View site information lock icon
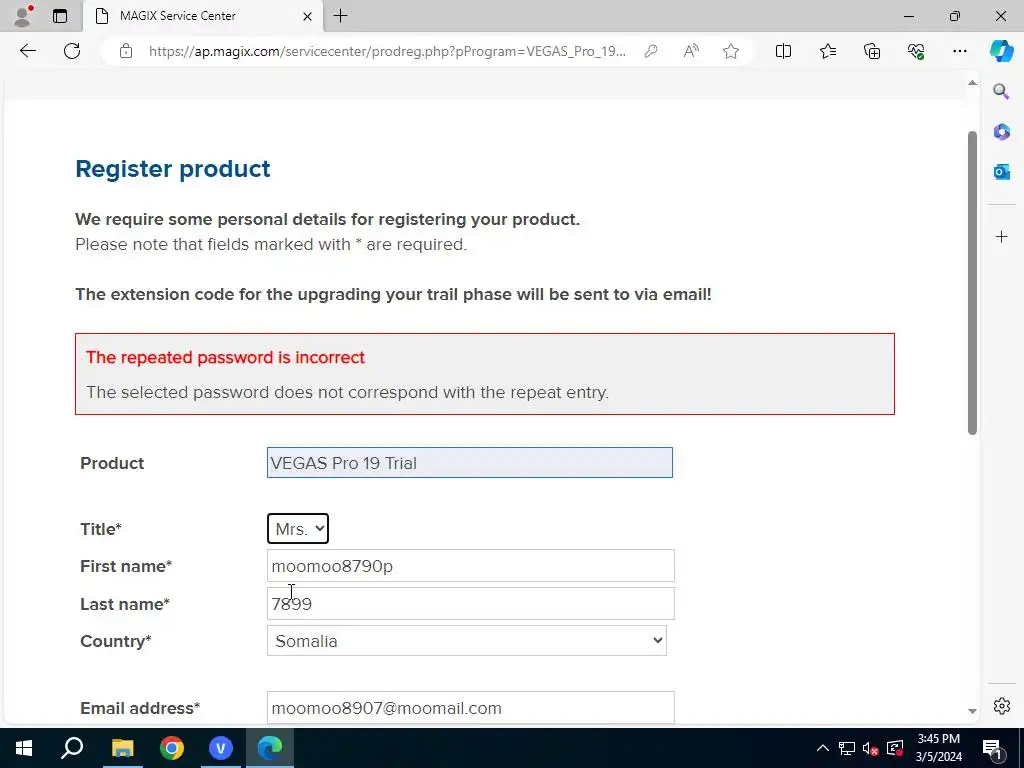This screenshot has height=768, width=1024. pos(126,51)
